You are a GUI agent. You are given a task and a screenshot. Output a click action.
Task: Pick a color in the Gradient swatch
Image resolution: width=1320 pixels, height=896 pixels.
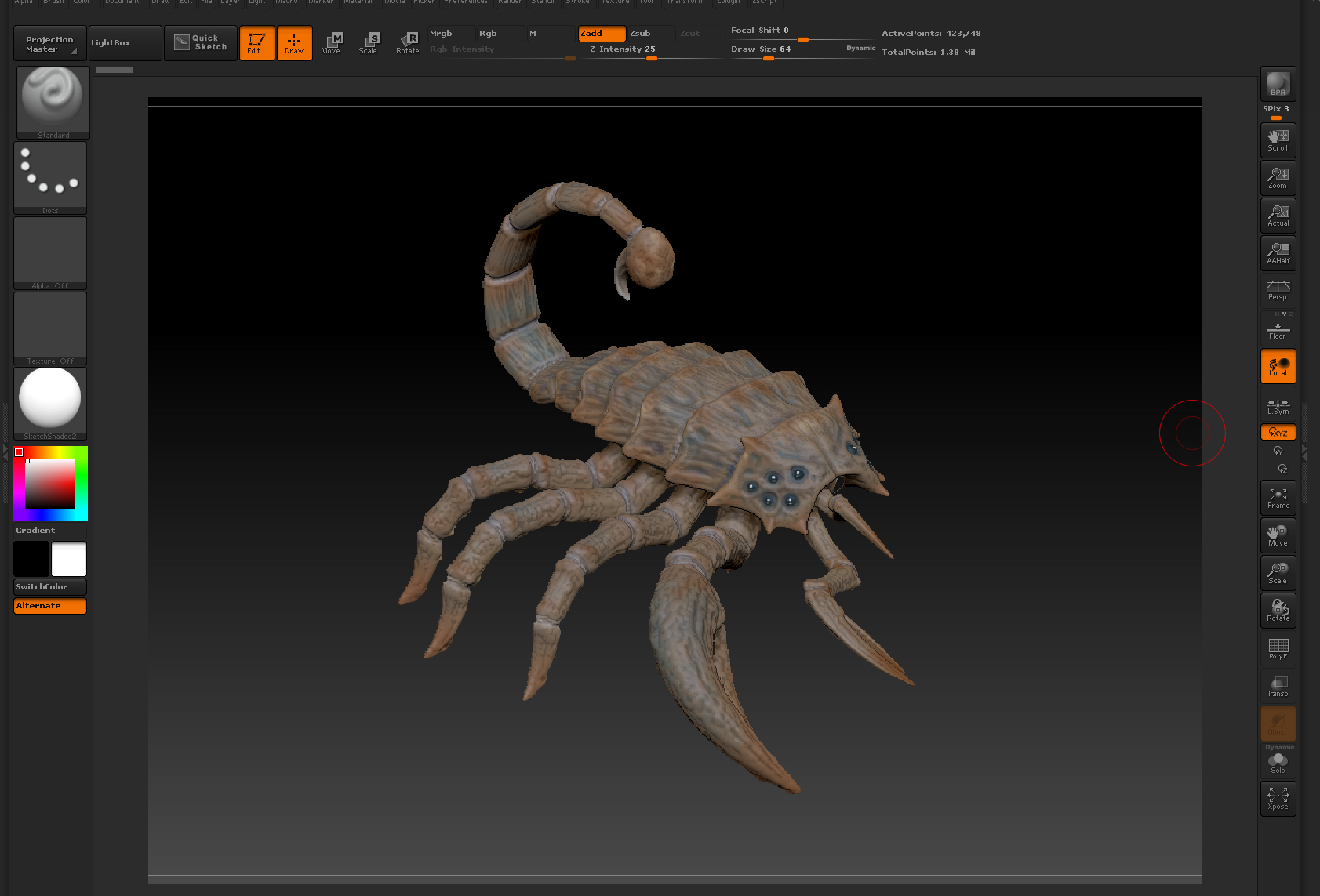[x=50, y=483]
